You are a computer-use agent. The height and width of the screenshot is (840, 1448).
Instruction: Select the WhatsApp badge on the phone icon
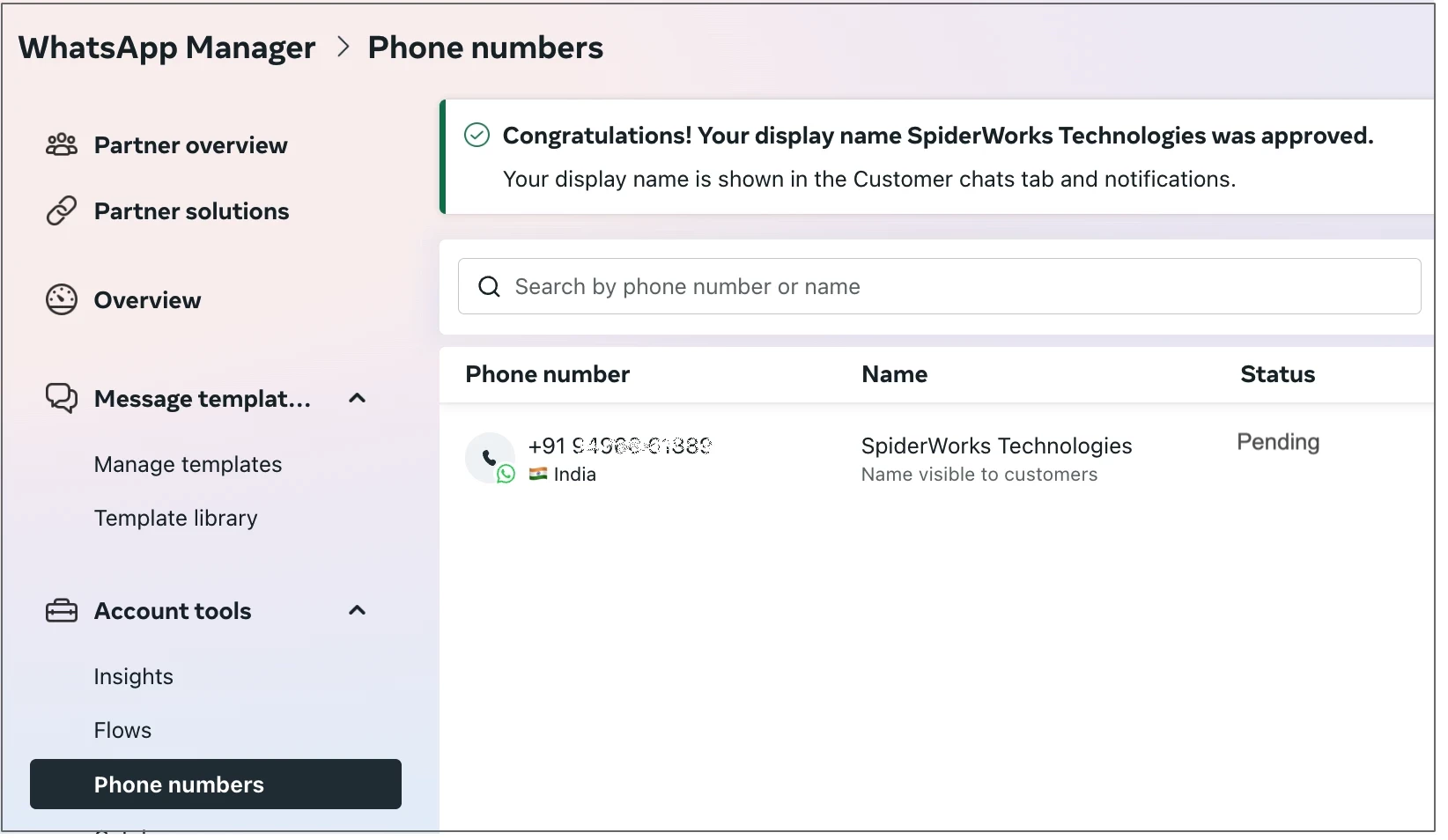point(506,475)
